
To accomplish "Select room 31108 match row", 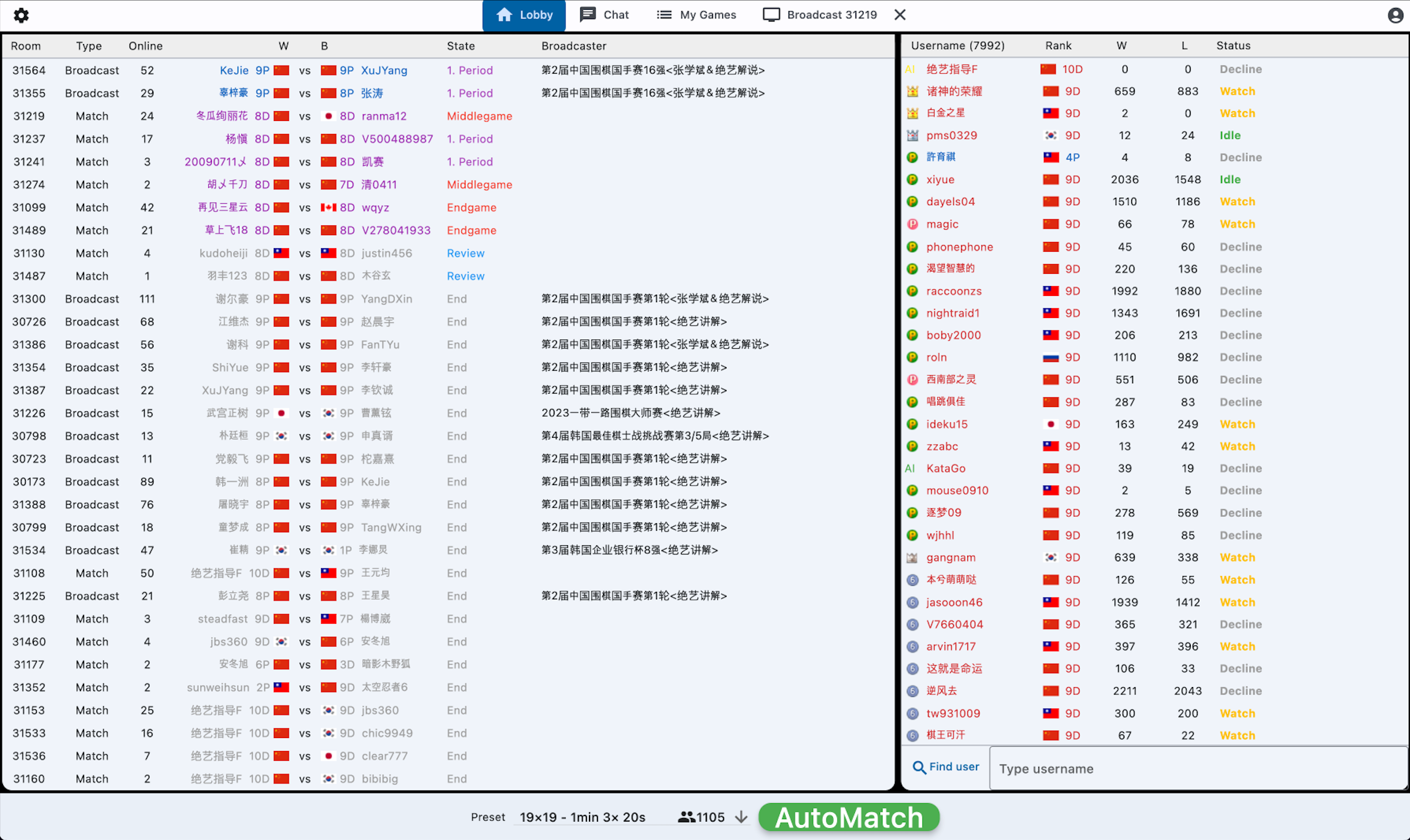I will pyautogui.click(x=448, y=573).
